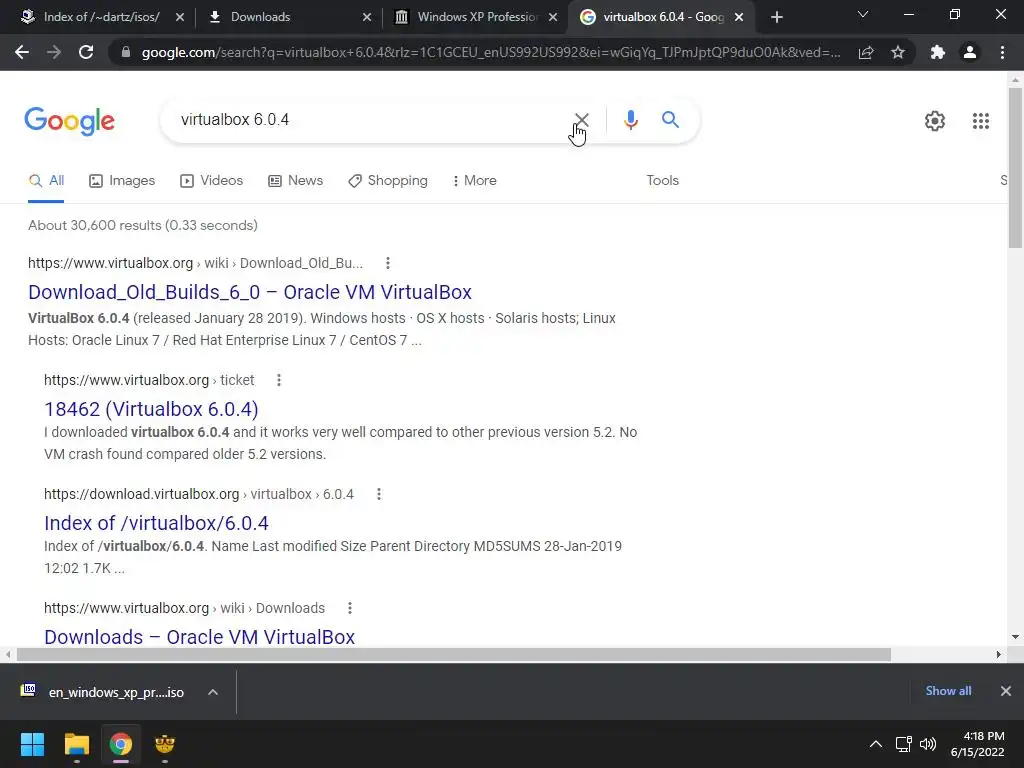Open the Google apps grid
Image resolution: width=1024 pixels, height=768 pixels.
[x=981, y=121]
